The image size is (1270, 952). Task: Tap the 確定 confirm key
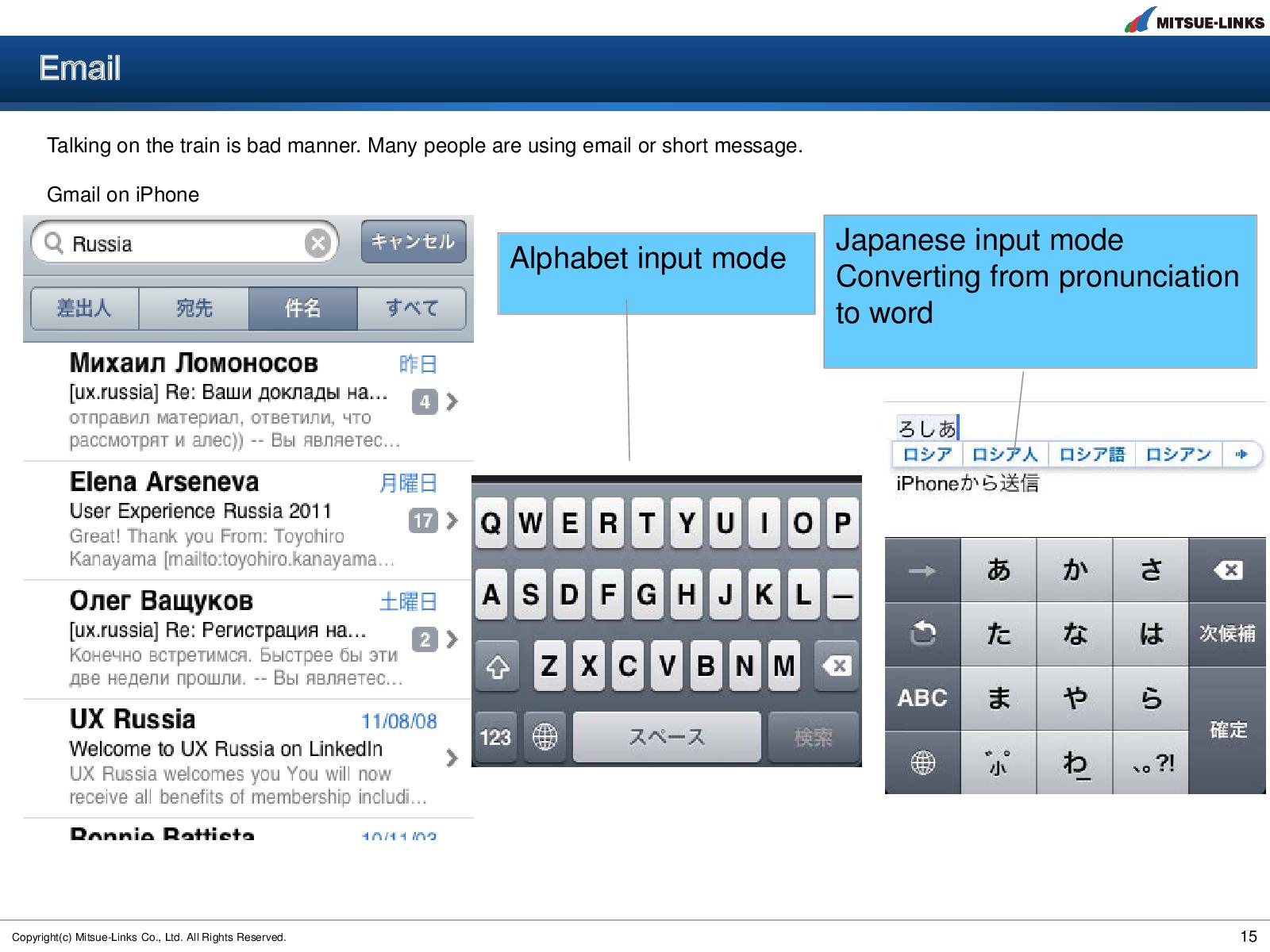[1227, 730]
